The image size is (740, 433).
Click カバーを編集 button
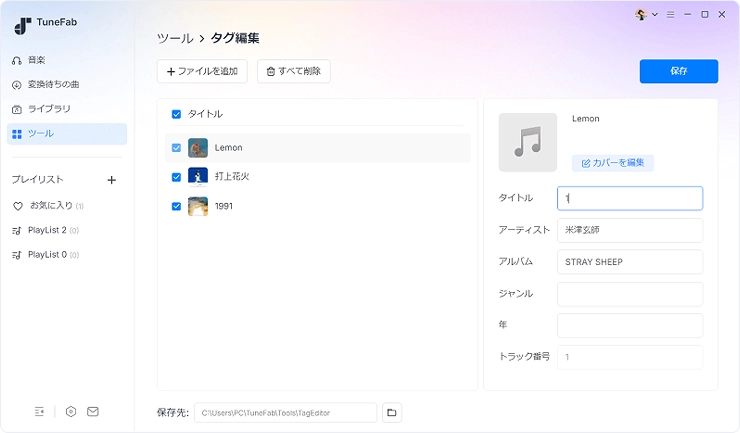[613, 163]
